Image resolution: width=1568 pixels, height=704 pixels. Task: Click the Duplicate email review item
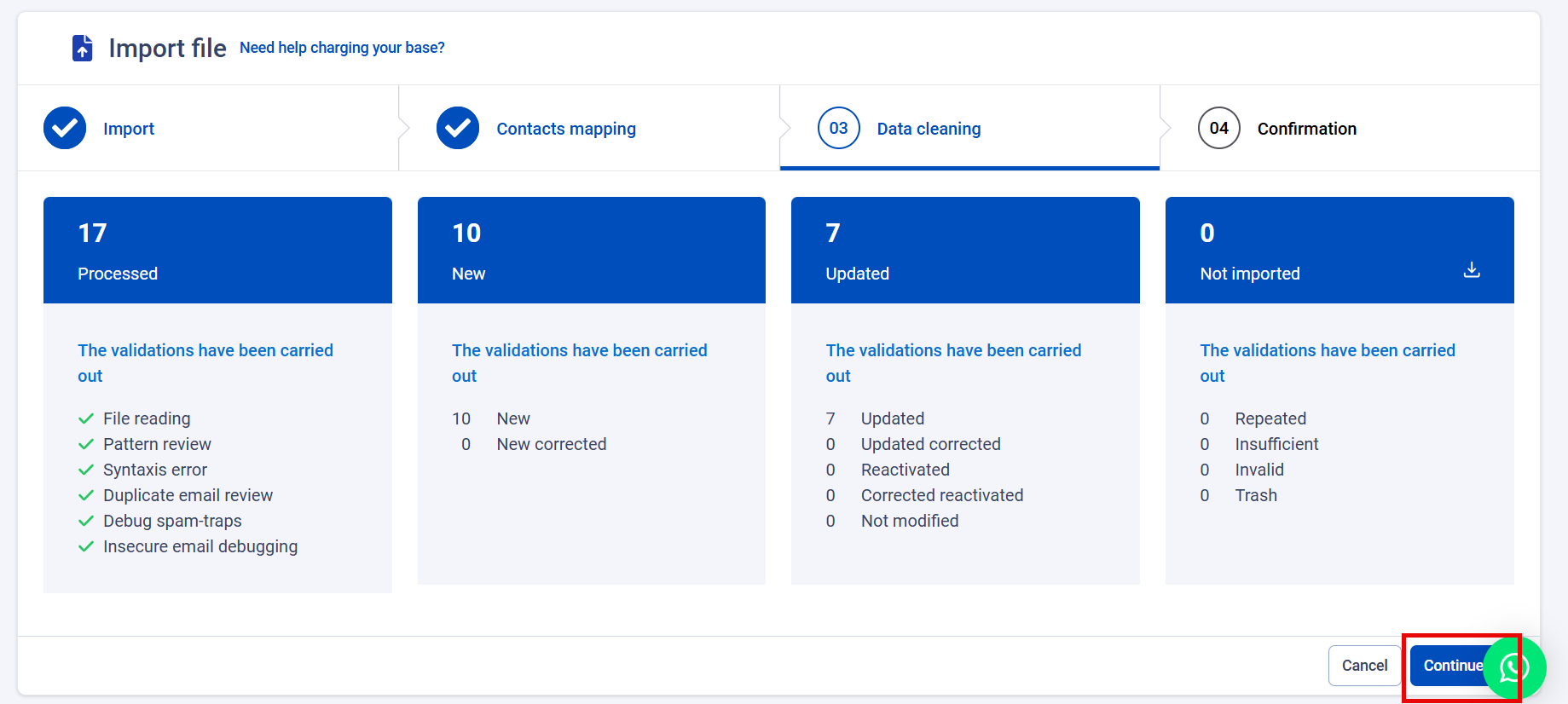(188, 495)
